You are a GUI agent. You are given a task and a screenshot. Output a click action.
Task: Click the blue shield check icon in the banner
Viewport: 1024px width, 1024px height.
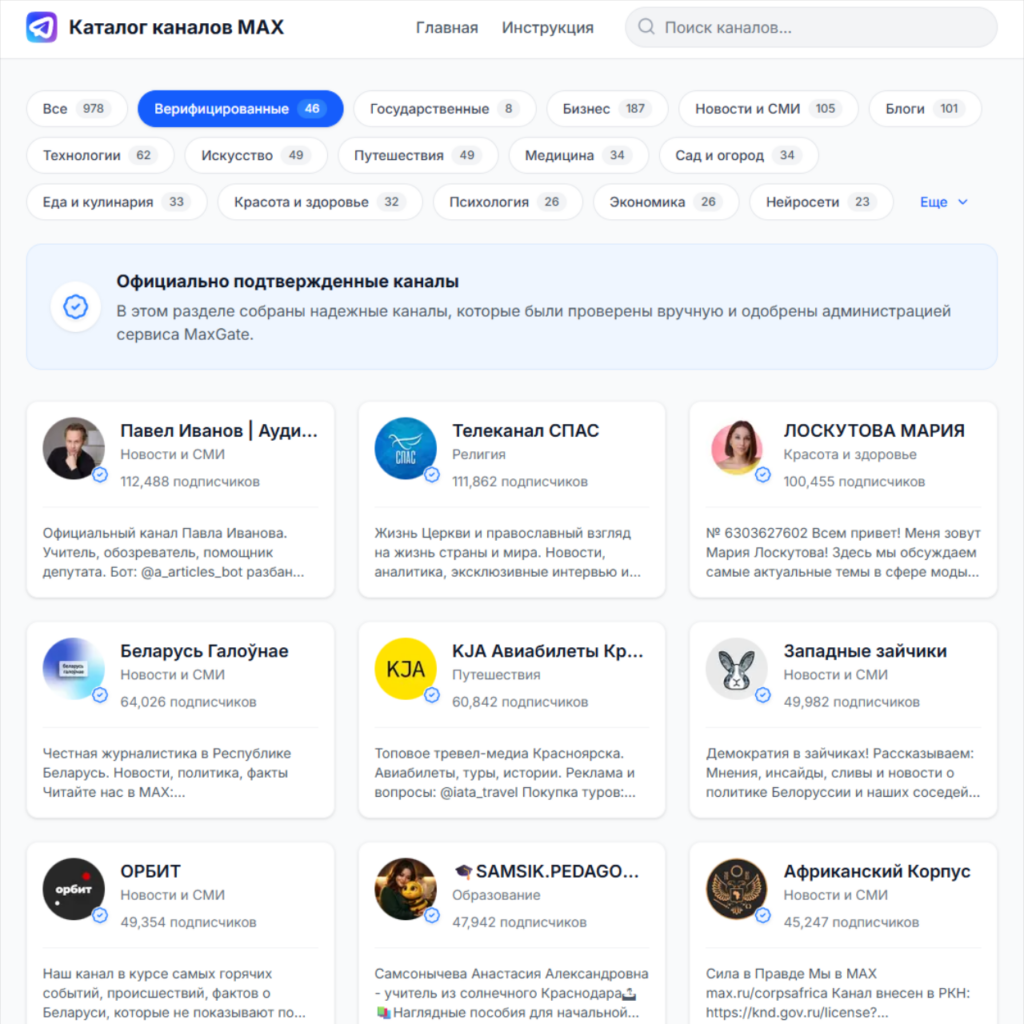pyautogui.click(x=75, y=308)
